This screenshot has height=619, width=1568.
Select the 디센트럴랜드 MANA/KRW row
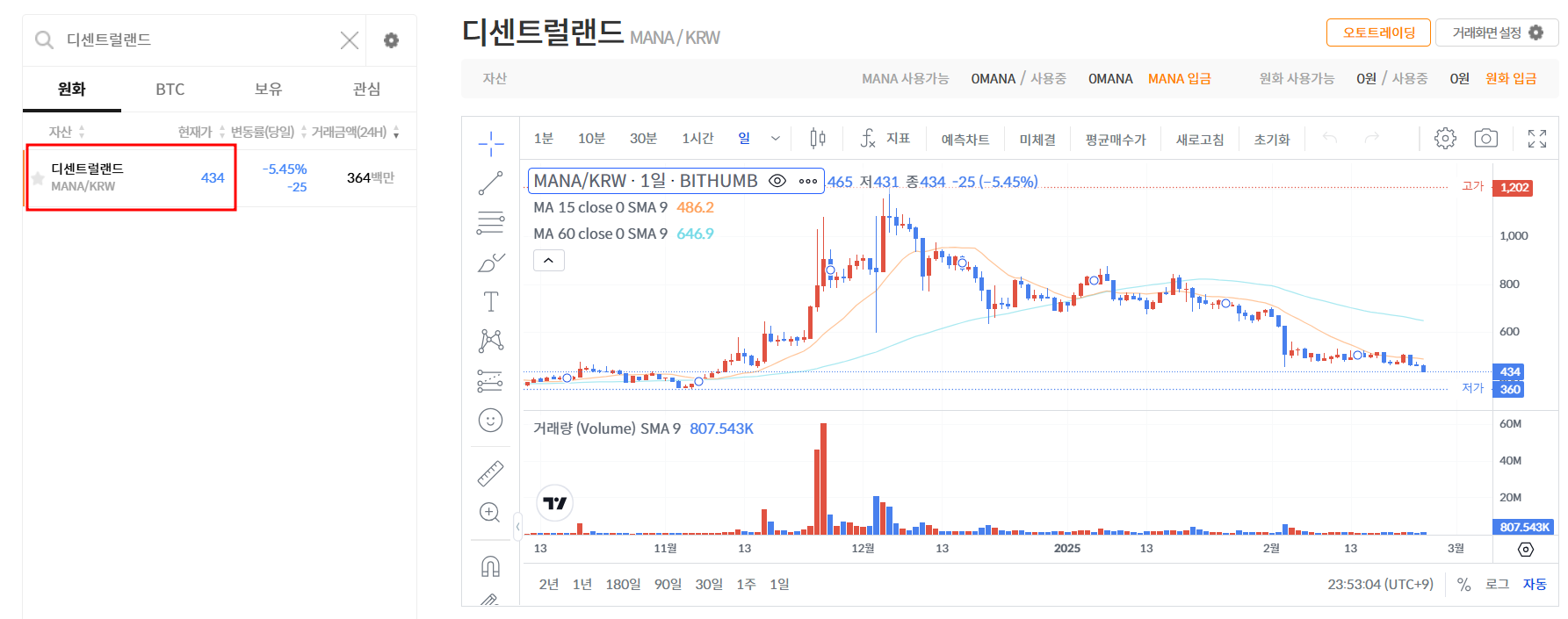[220, 178]
